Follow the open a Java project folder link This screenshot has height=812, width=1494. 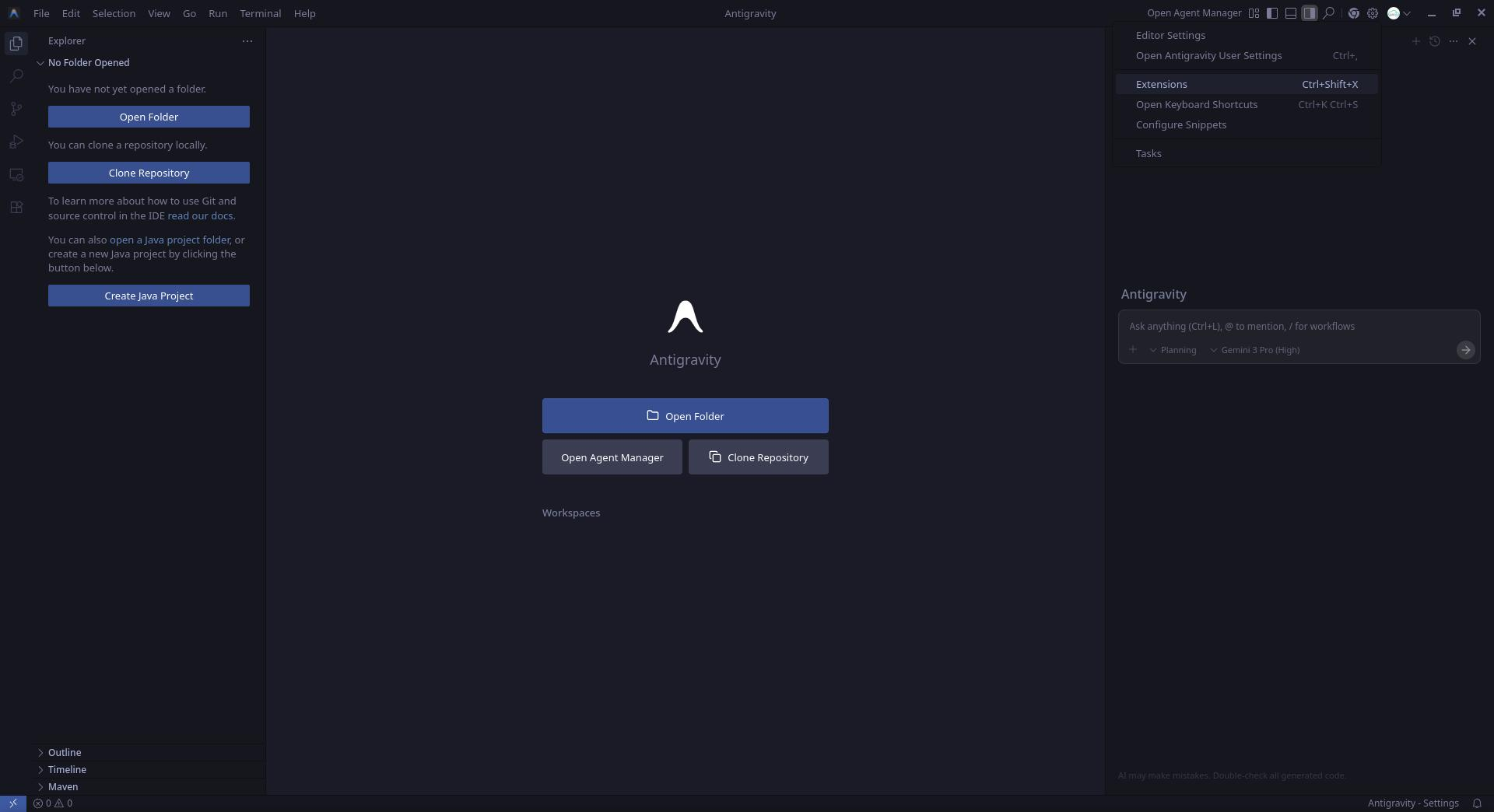tap(170, 240)
